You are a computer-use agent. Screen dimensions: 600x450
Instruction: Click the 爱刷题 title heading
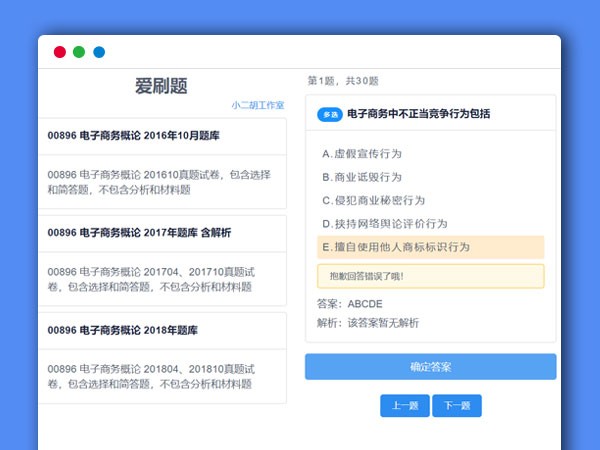161,87
